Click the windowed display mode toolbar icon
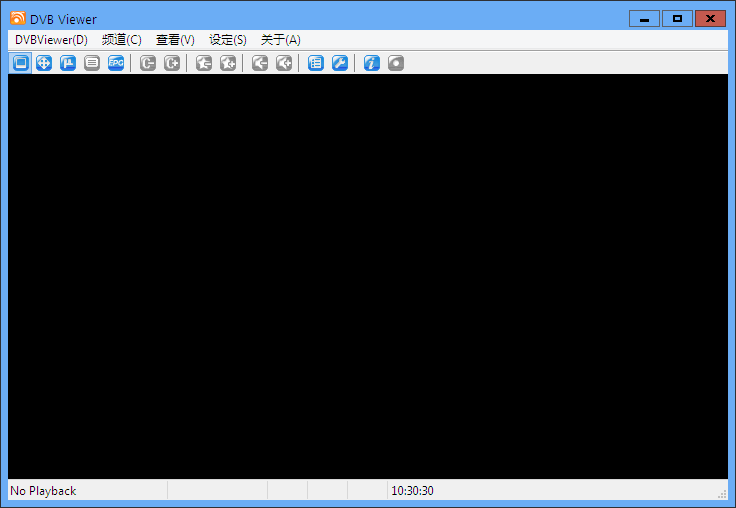This screenshot has width=736, height=508. point(20,63)
